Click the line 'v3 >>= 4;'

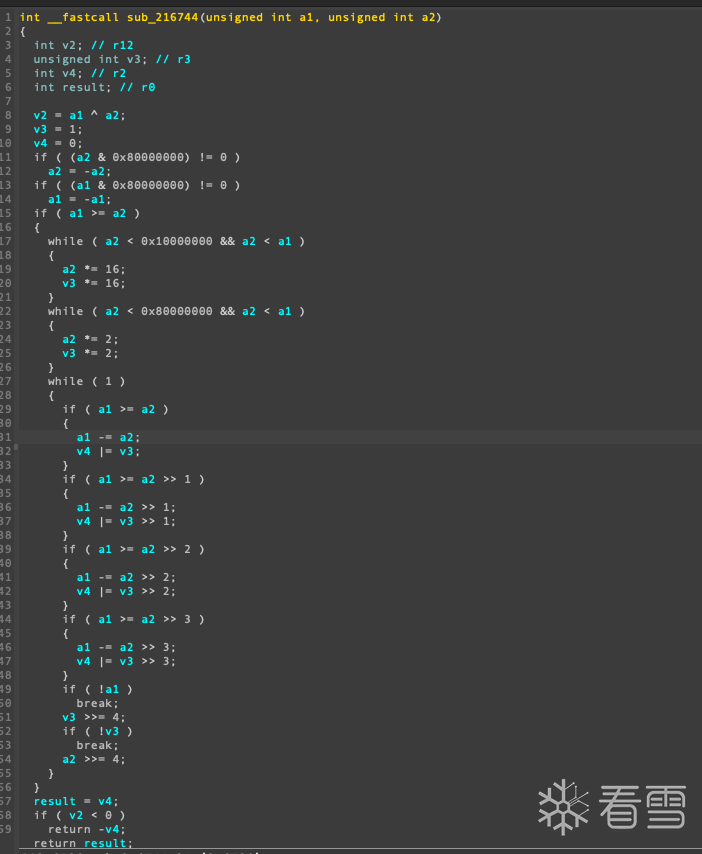pyautogui.click(x=94, y=717)
